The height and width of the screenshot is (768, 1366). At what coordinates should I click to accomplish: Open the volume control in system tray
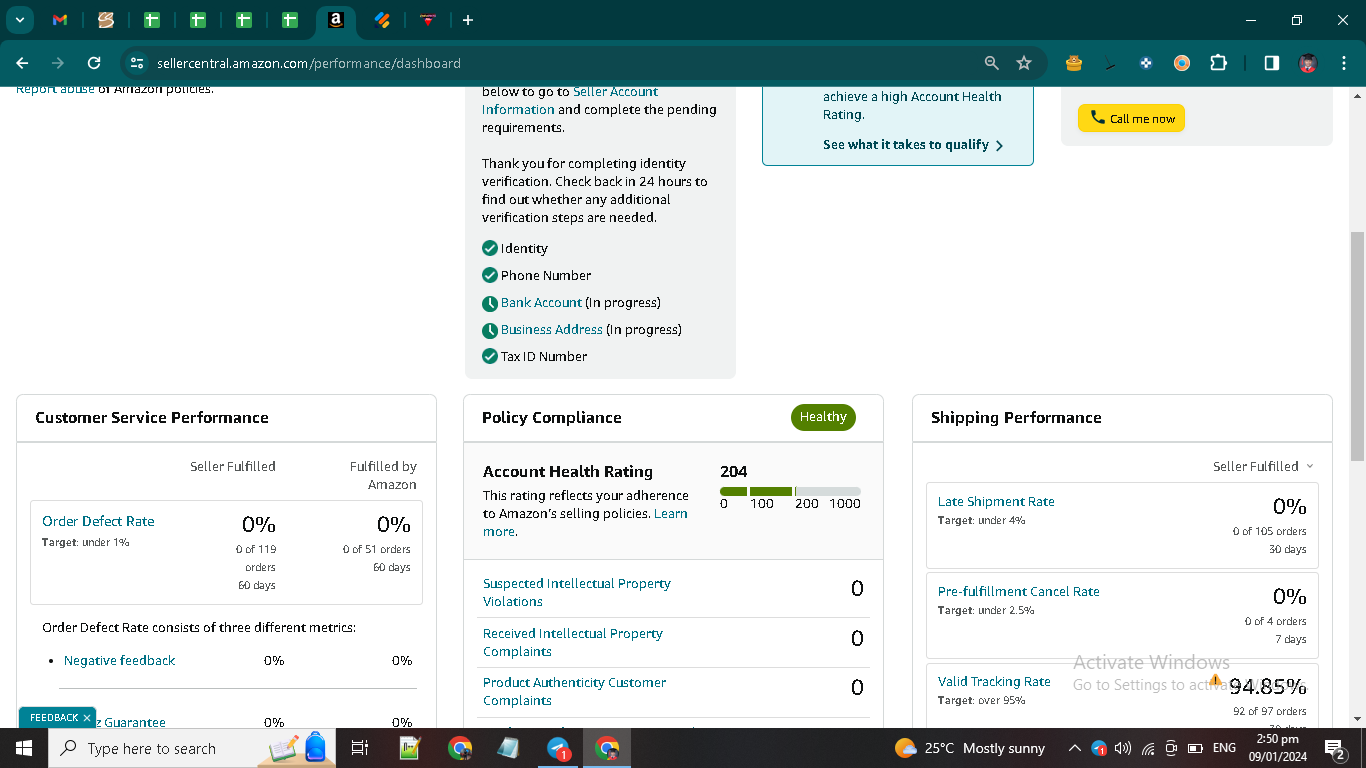point(1123,748)
